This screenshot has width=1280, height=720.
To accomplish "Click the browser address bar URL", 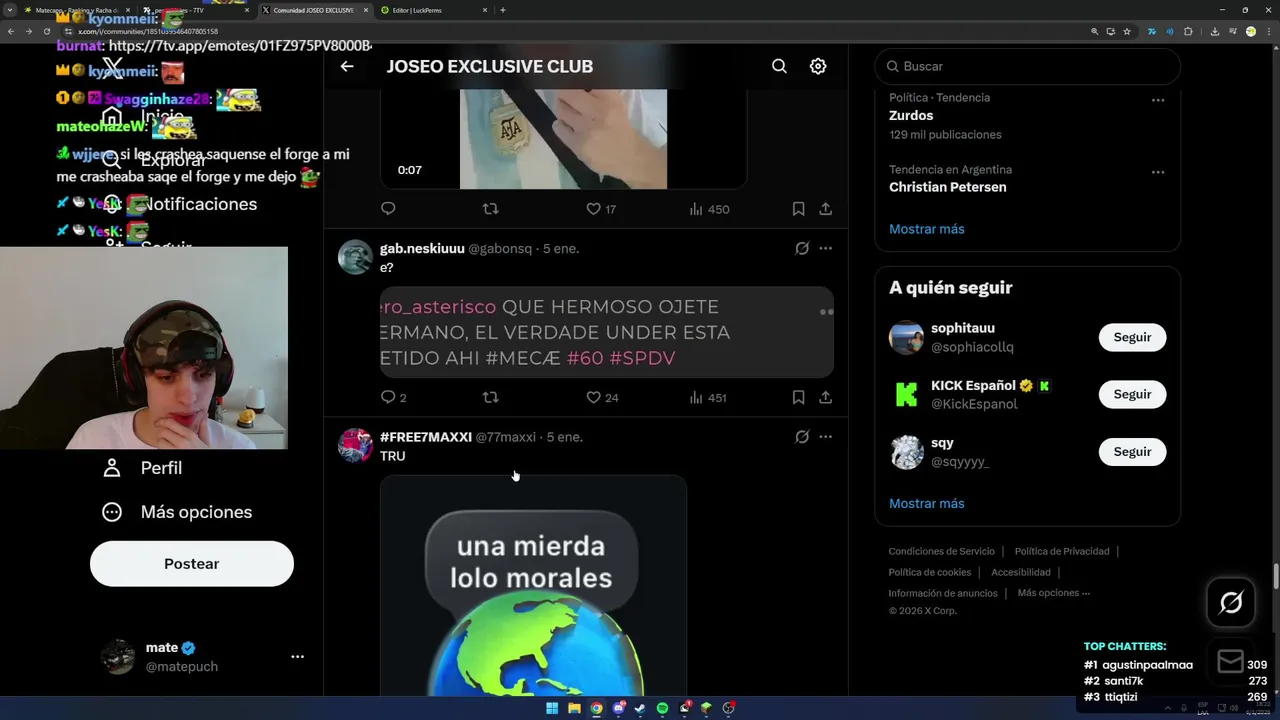I will click(x=148, y=32).
